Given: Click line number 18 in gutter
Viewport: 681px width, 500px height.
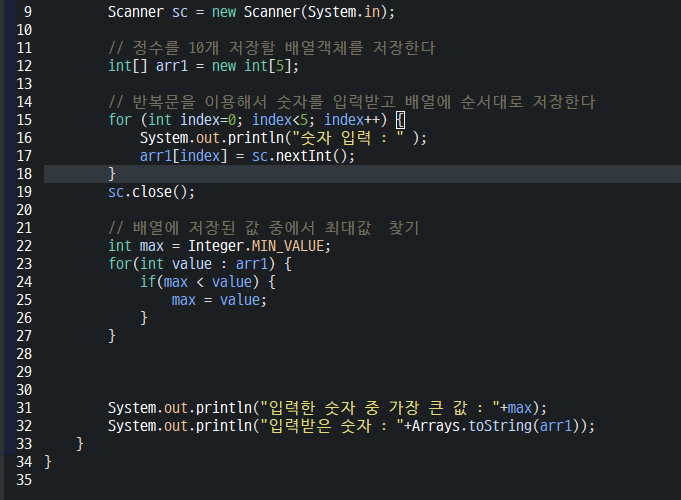Looking at the screenshot, I should 24,174.
